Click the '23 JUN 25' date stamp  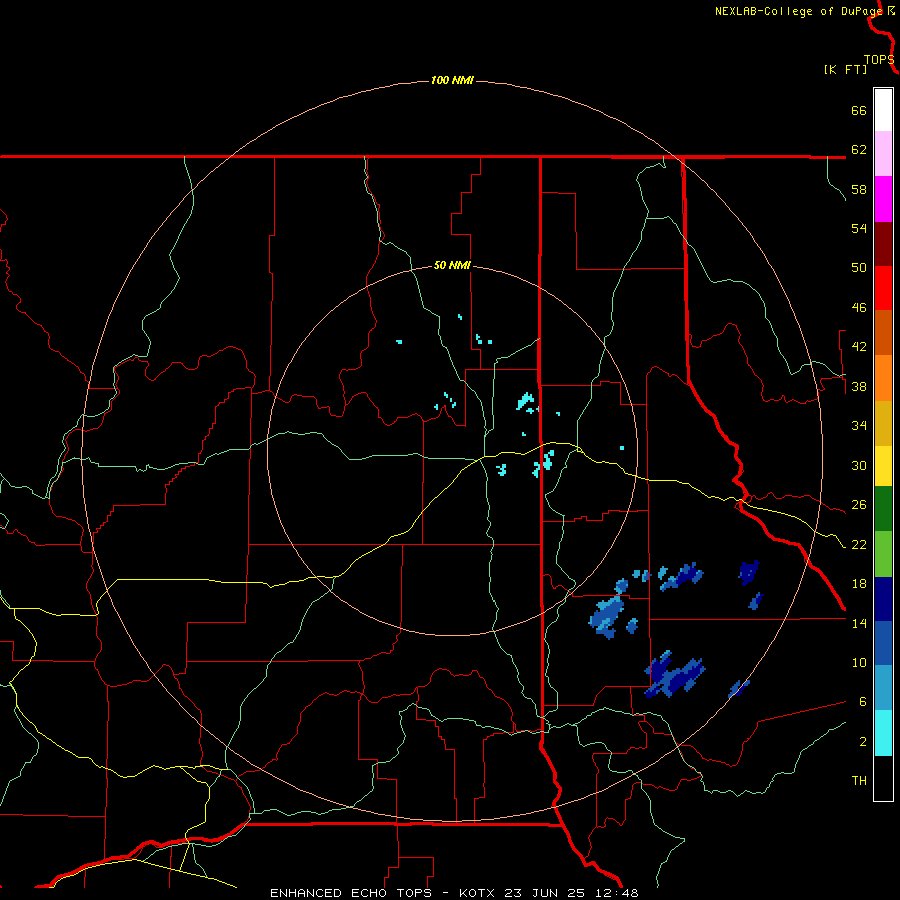pyautogui.click(x=544, y=893)
